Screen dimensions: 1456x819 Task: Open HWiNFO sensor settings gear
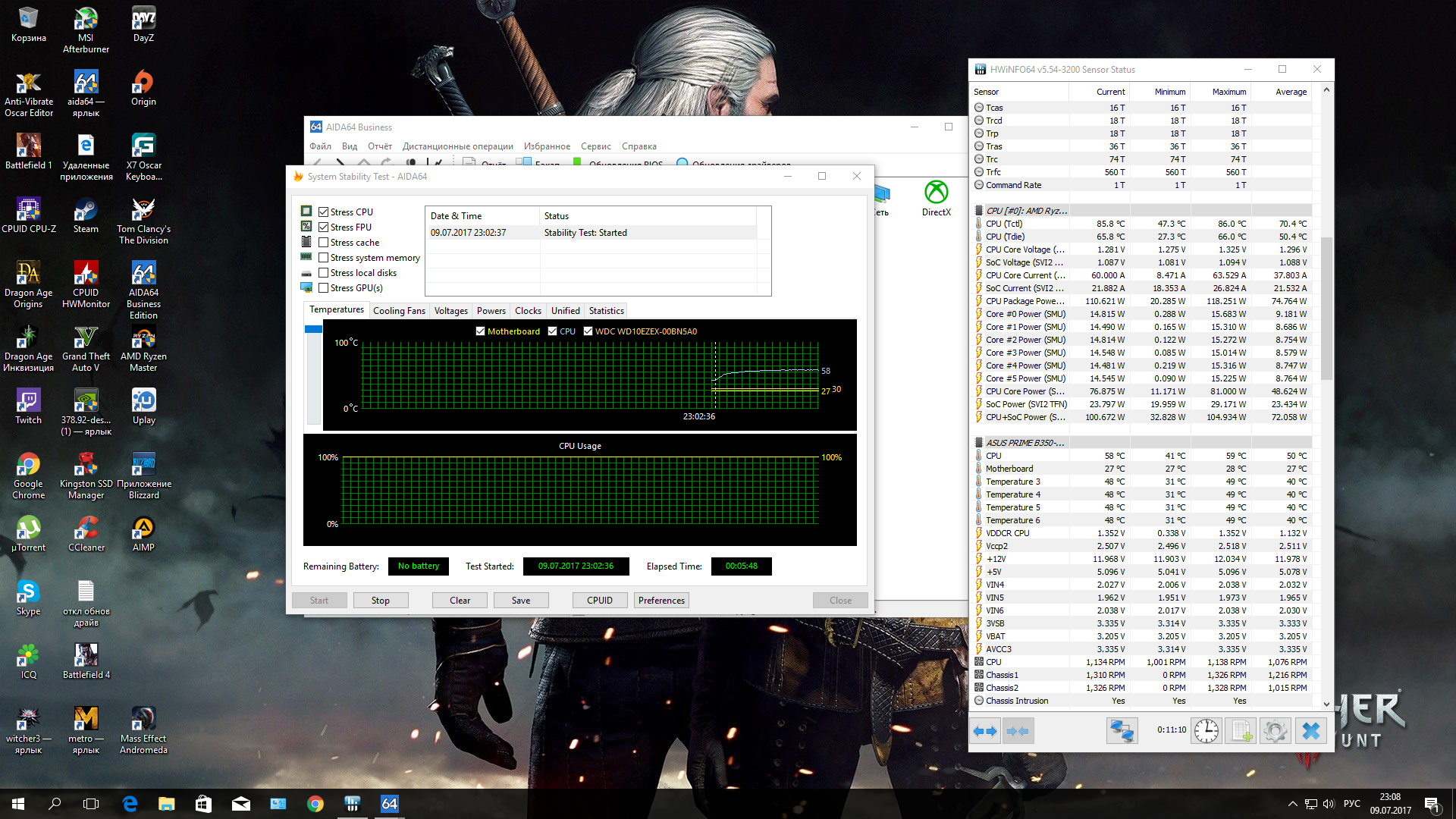pyautogui.click(x=1276, y=731)
